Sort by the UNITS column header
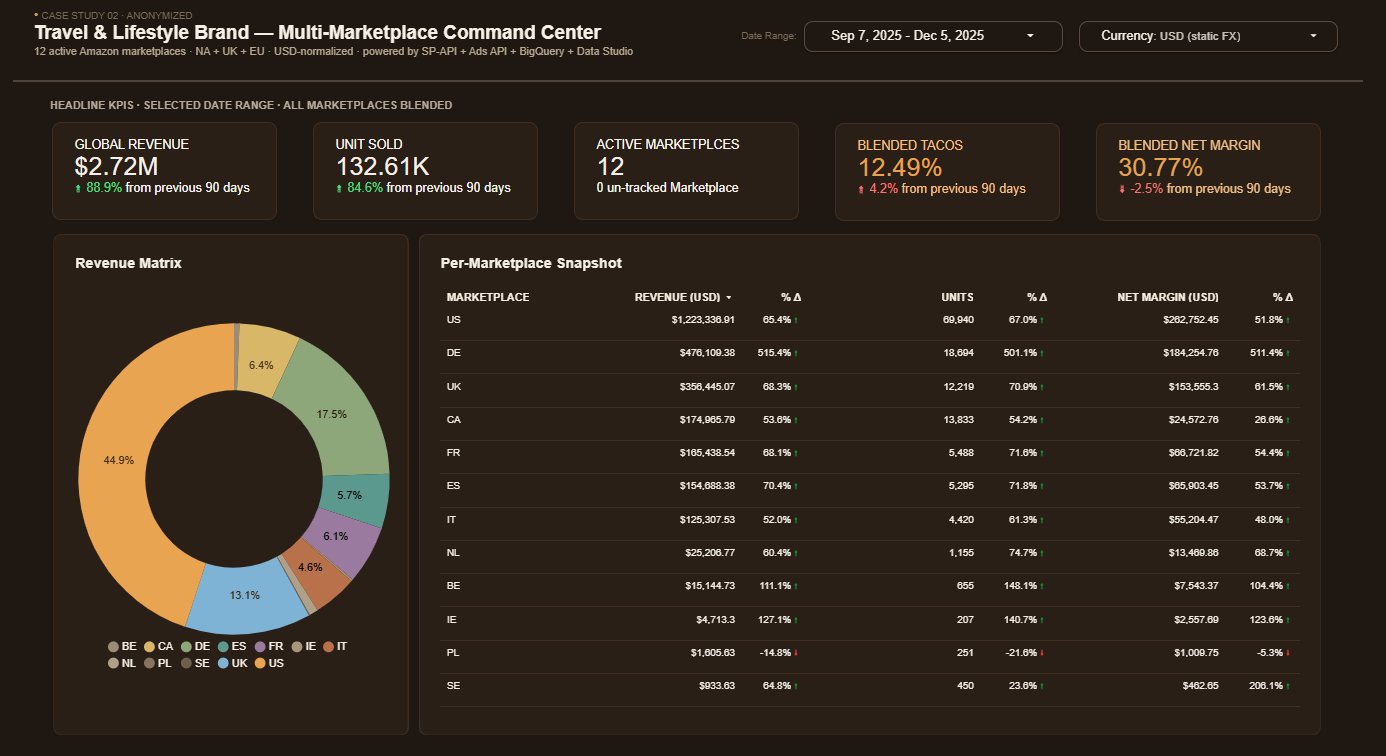 [x=957, y=297]
